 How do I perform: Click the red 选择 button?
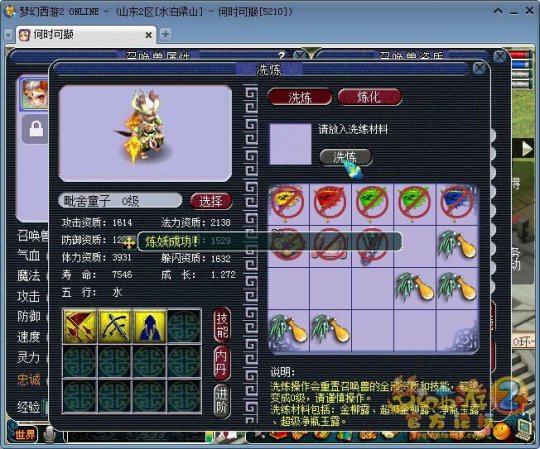(x=211, y=201)
